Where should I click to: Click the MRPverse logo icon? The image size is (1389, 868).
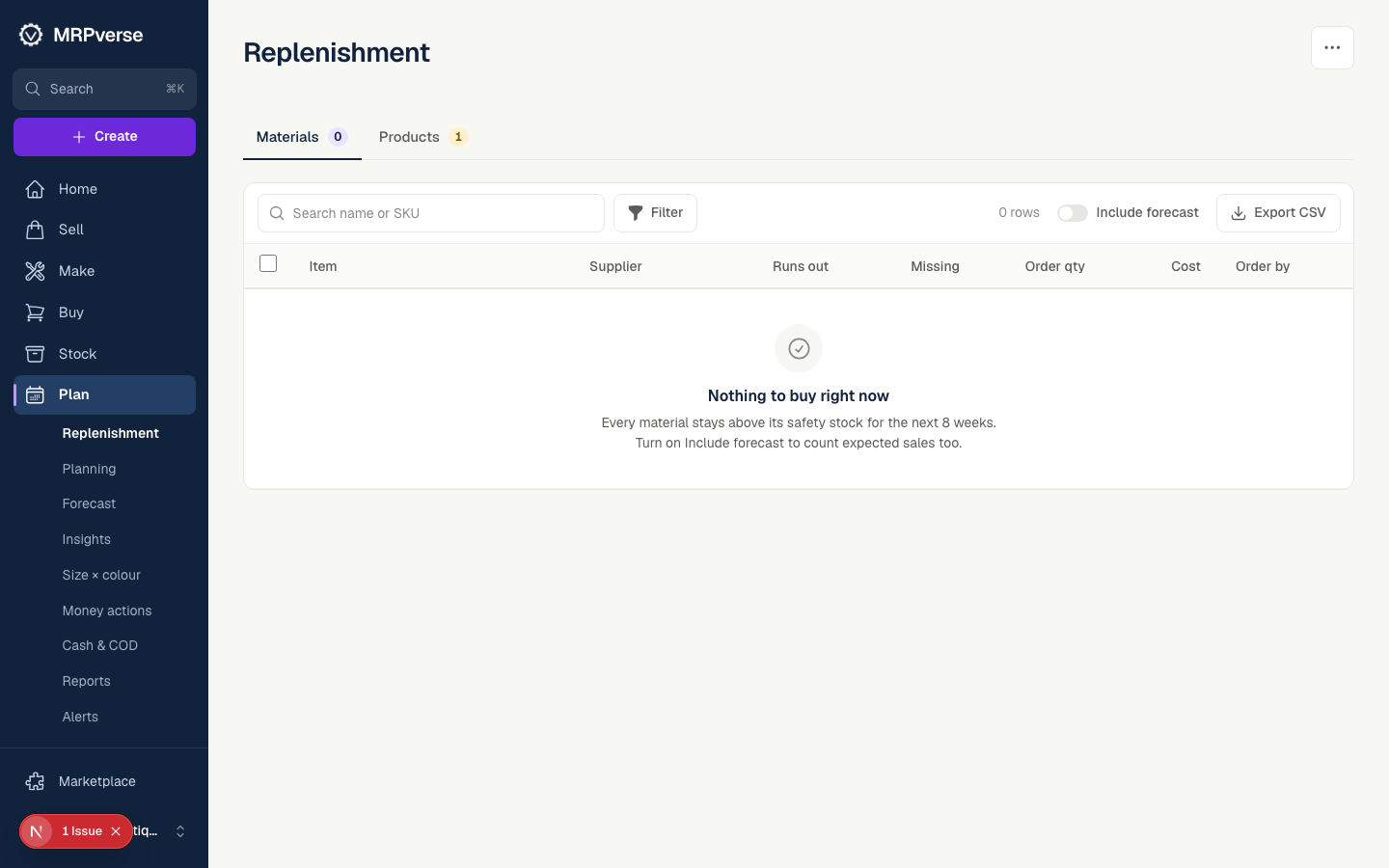tap(31, 35)
